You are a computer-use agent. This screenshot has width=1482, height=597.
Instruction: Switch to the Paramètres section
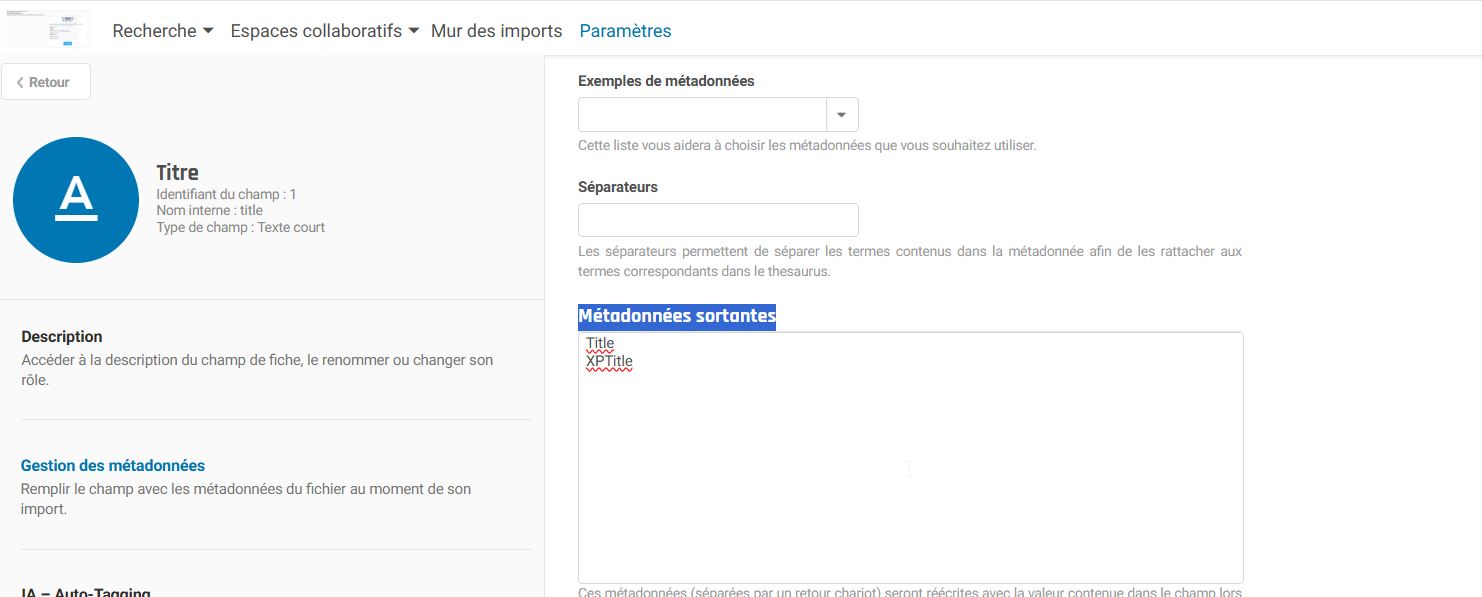[625, 31]
